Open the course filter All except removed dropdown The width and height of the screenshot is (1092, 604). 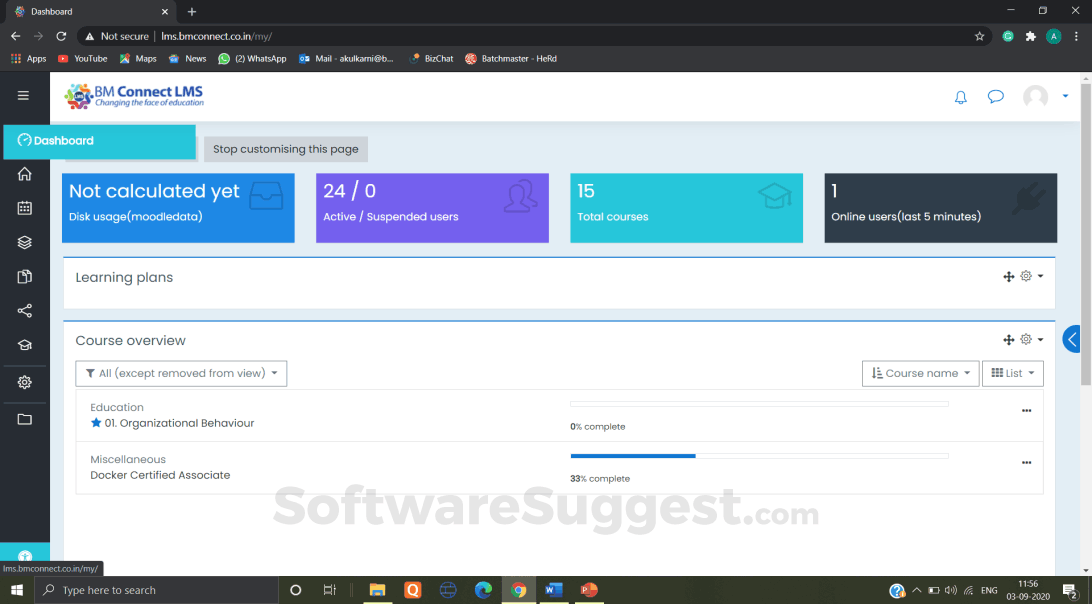point(181,373)
